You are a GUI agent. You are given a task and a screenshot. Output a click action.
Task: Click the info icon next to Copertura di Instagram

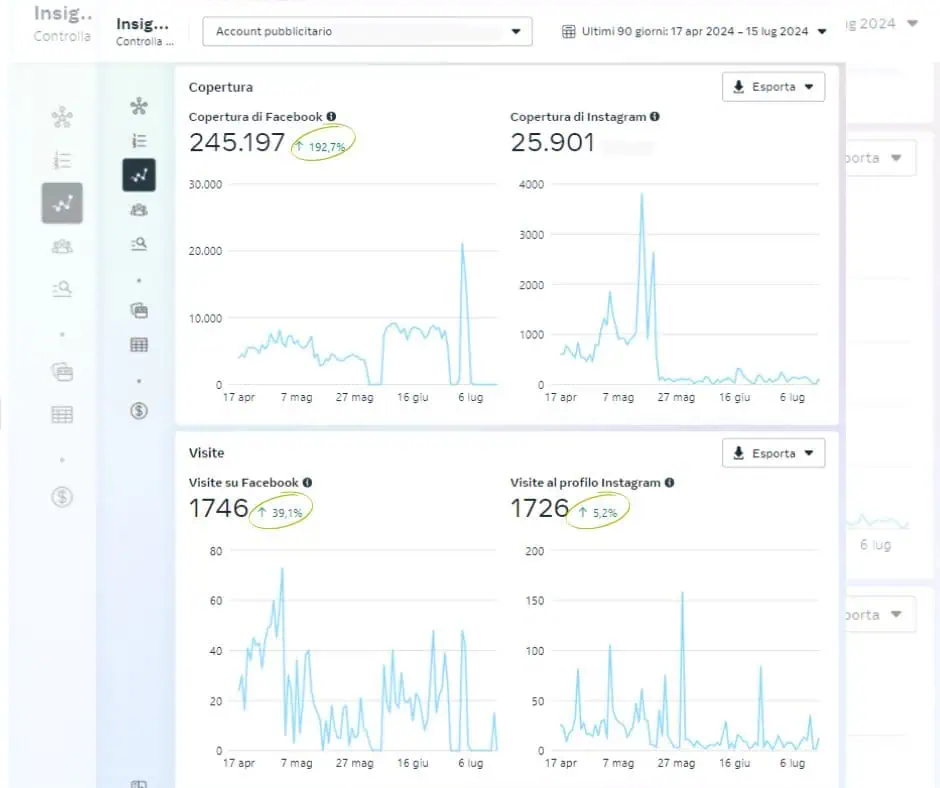tap(655, 116)
